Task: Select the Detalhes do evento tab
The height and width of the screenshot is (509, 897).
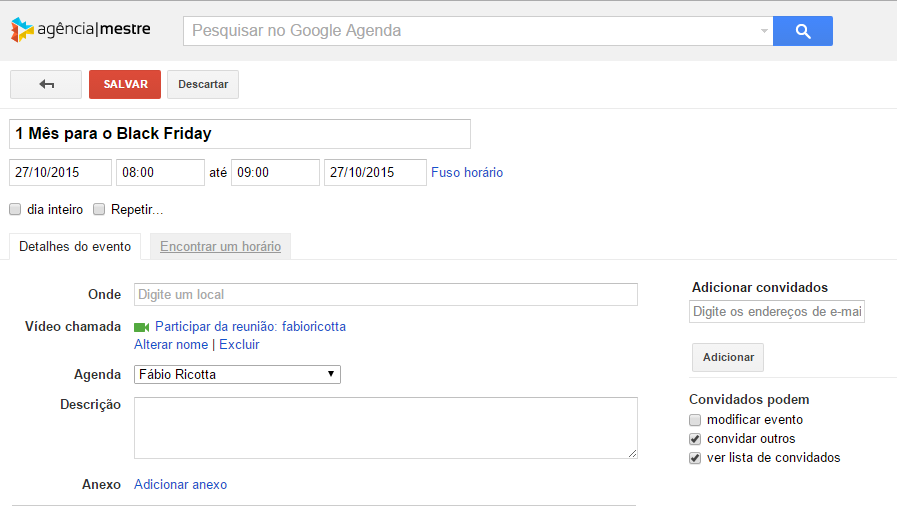Action: point(75,247)
